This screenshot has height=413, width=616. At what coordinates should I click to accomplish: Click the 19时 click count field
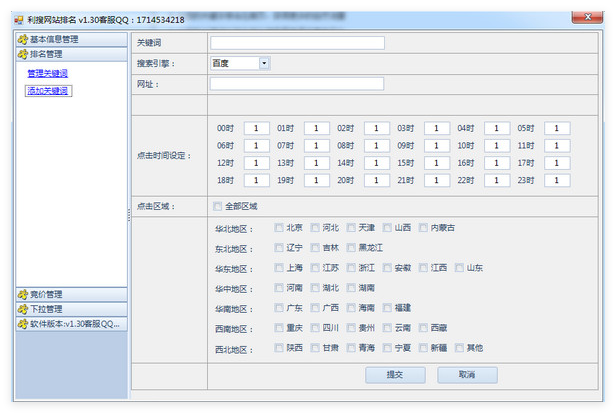coord(317,180)
